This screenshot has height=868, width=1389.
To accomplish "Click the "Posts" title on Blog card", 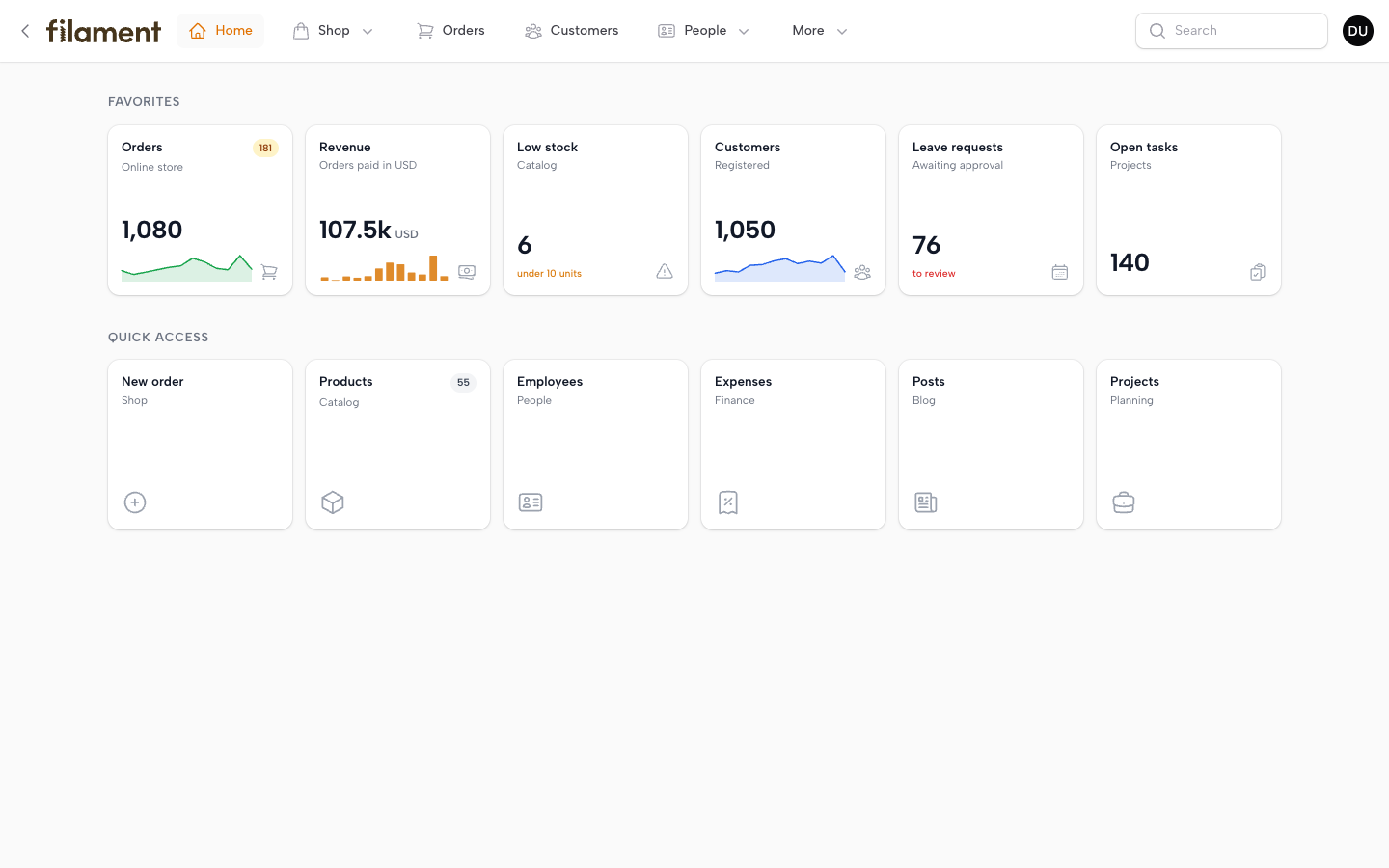I will coord(929,382).
